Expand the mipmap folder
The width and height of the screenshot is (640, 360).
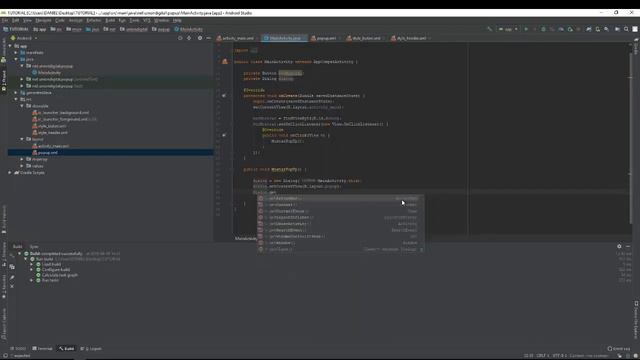point(22,159)
